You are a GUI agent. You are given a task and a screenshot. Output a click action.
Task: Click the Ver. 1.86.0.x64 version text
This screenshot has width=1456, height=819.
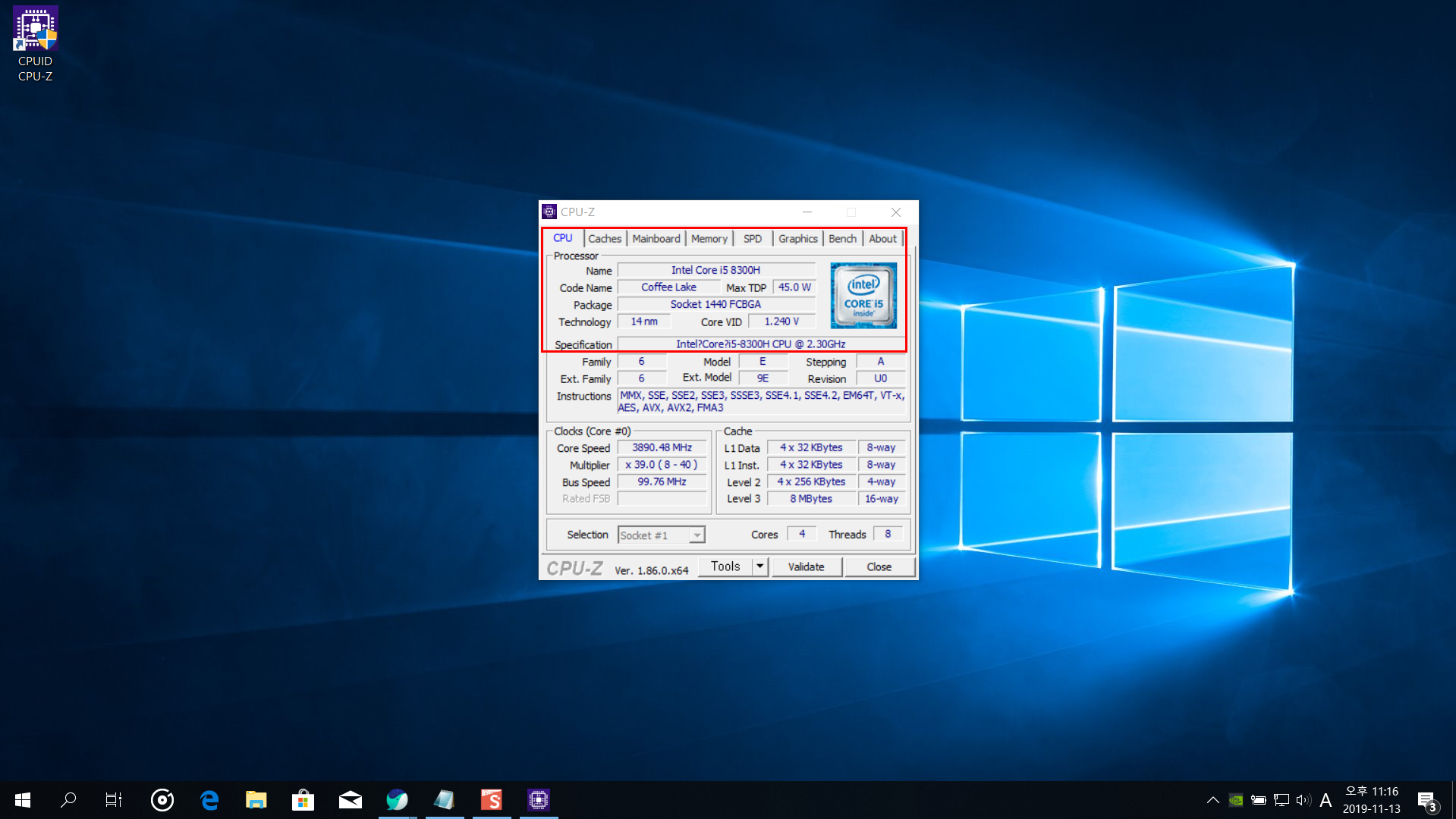click(652, 570)
